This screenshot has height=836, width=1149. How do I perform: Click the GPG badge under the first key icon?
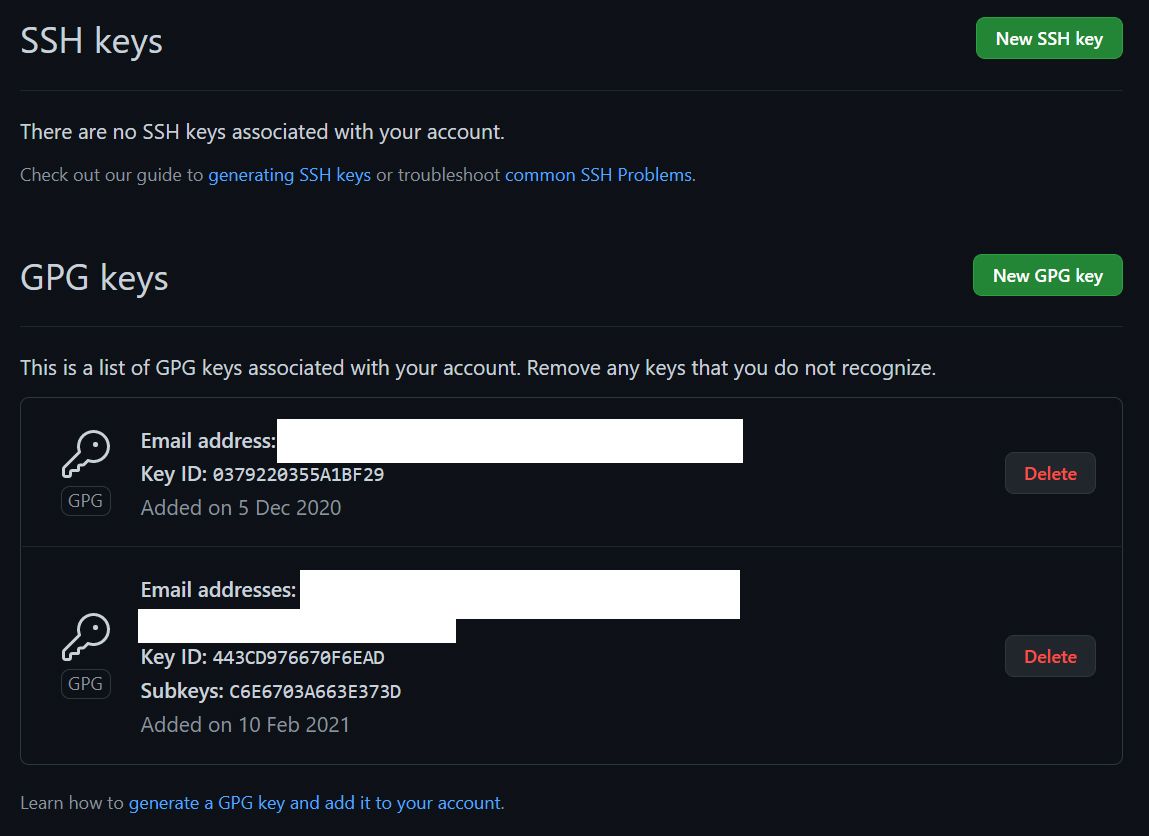point(85,500)
